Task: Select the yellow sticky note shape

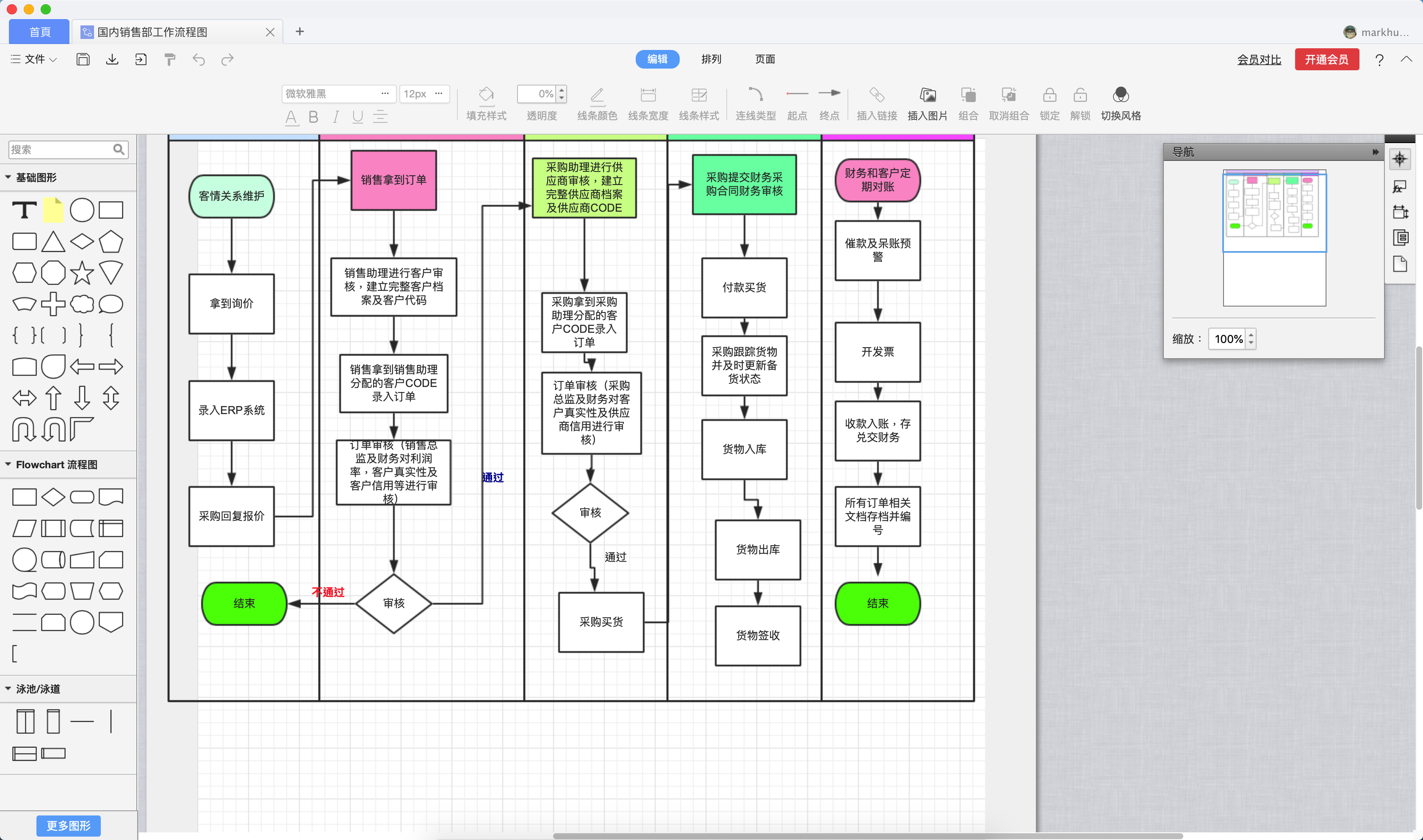Action: (x=53, y=210)
